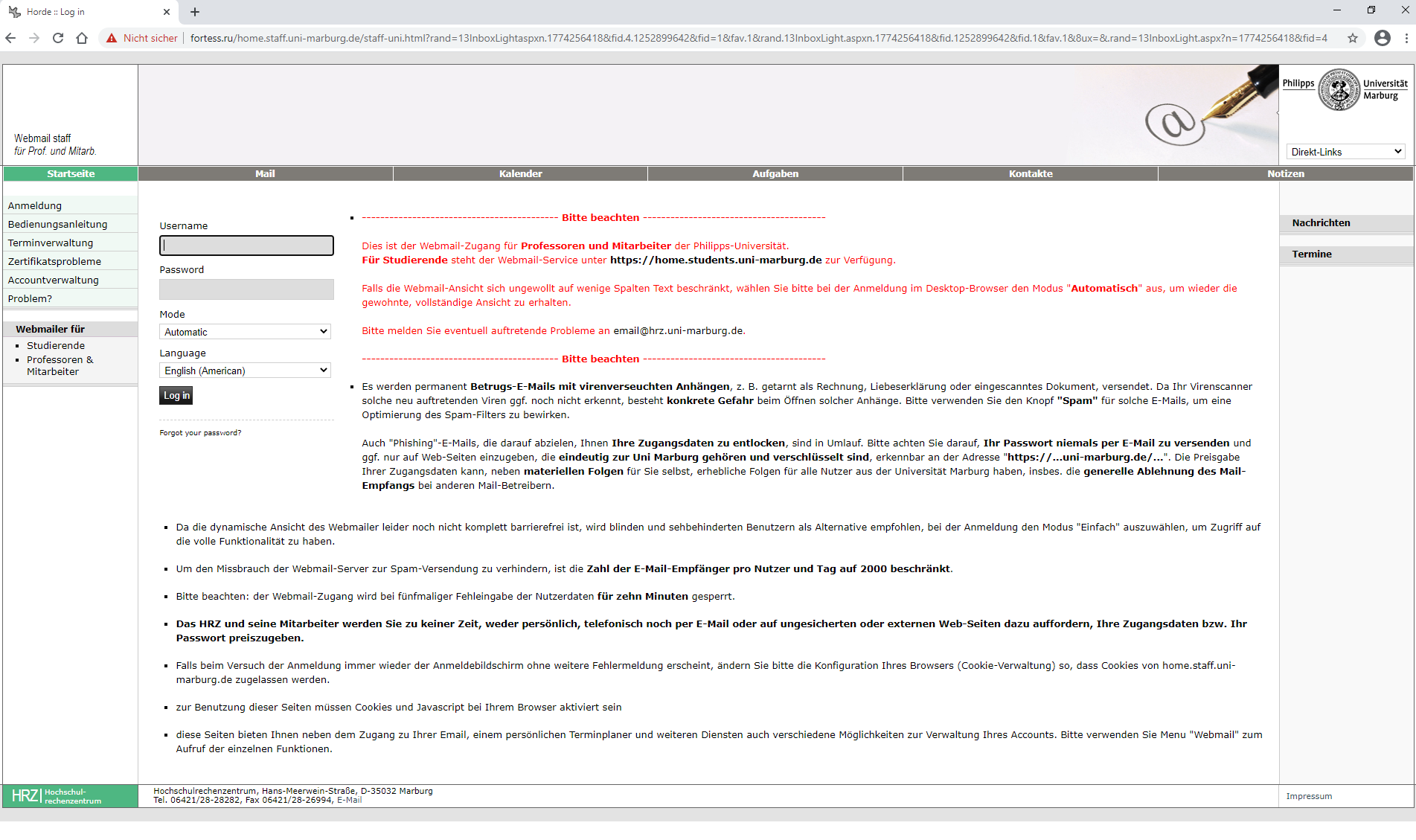Click the home.students.uni-marburg.de link
Image resolution: width=1416 pixels, height=840 pixels.
[716, 260]
